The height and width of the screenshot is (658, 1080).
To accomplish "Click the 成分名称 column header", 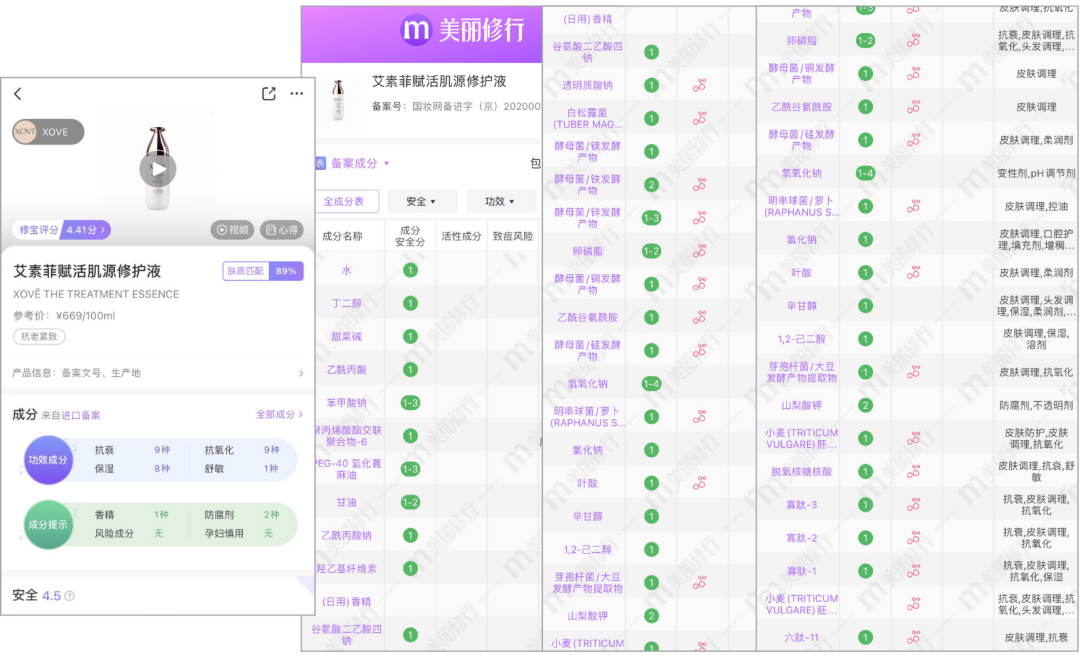I will [x=342, y=236].
